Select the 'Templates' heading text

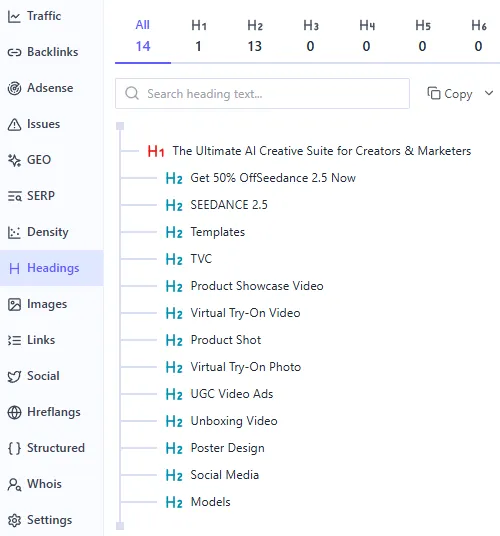coord(218,232)
